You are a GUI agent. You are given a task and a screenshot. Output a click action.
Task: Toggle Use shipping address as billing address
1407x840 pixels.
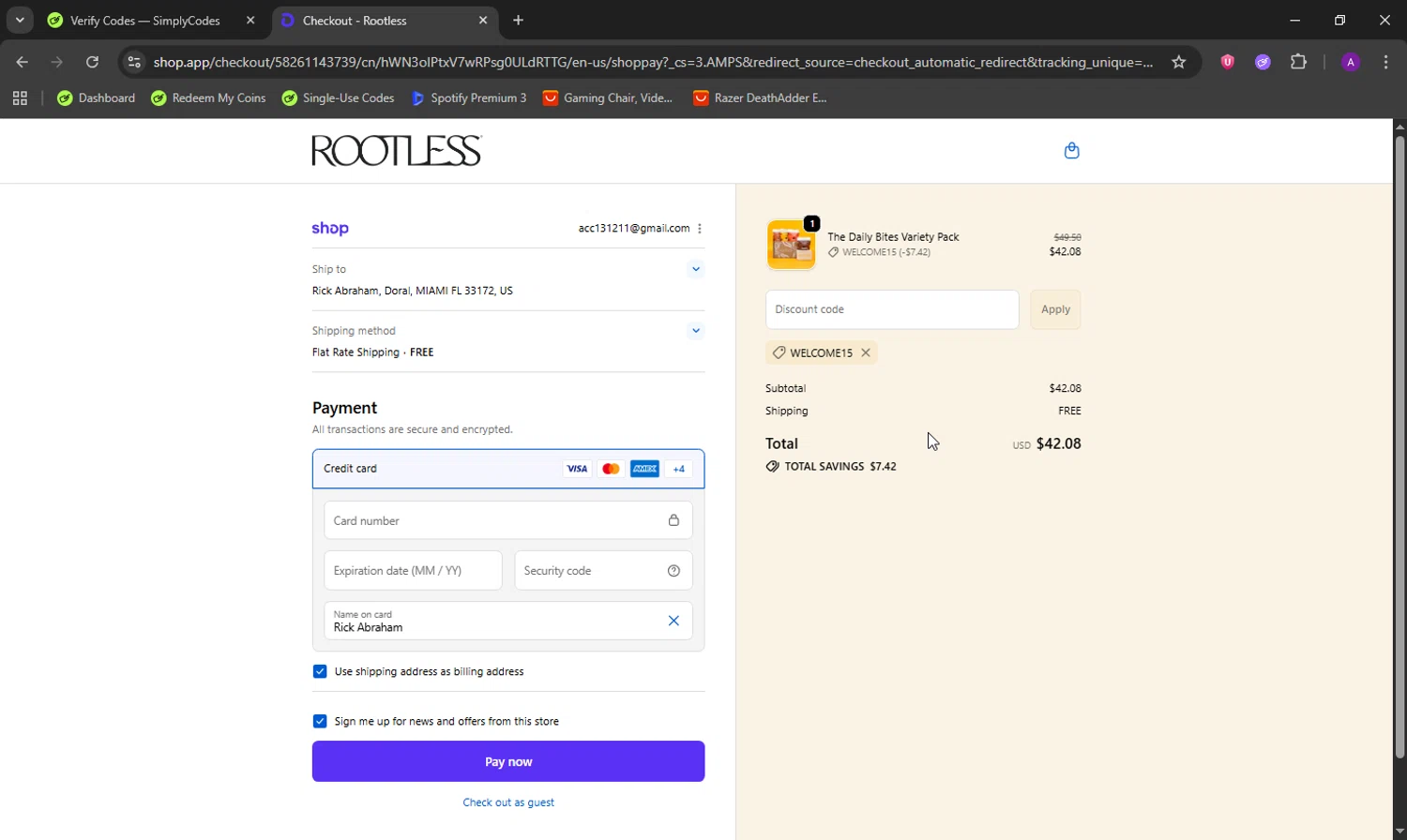point(320,671)
